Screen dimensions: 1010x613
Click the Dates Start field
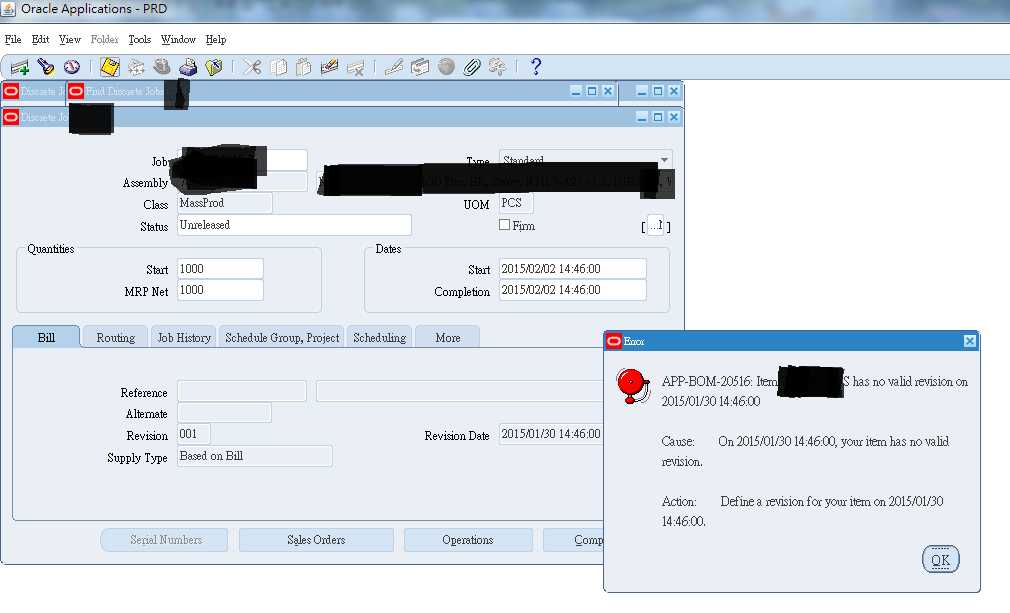pyautogui.click(x=573, y=269)
